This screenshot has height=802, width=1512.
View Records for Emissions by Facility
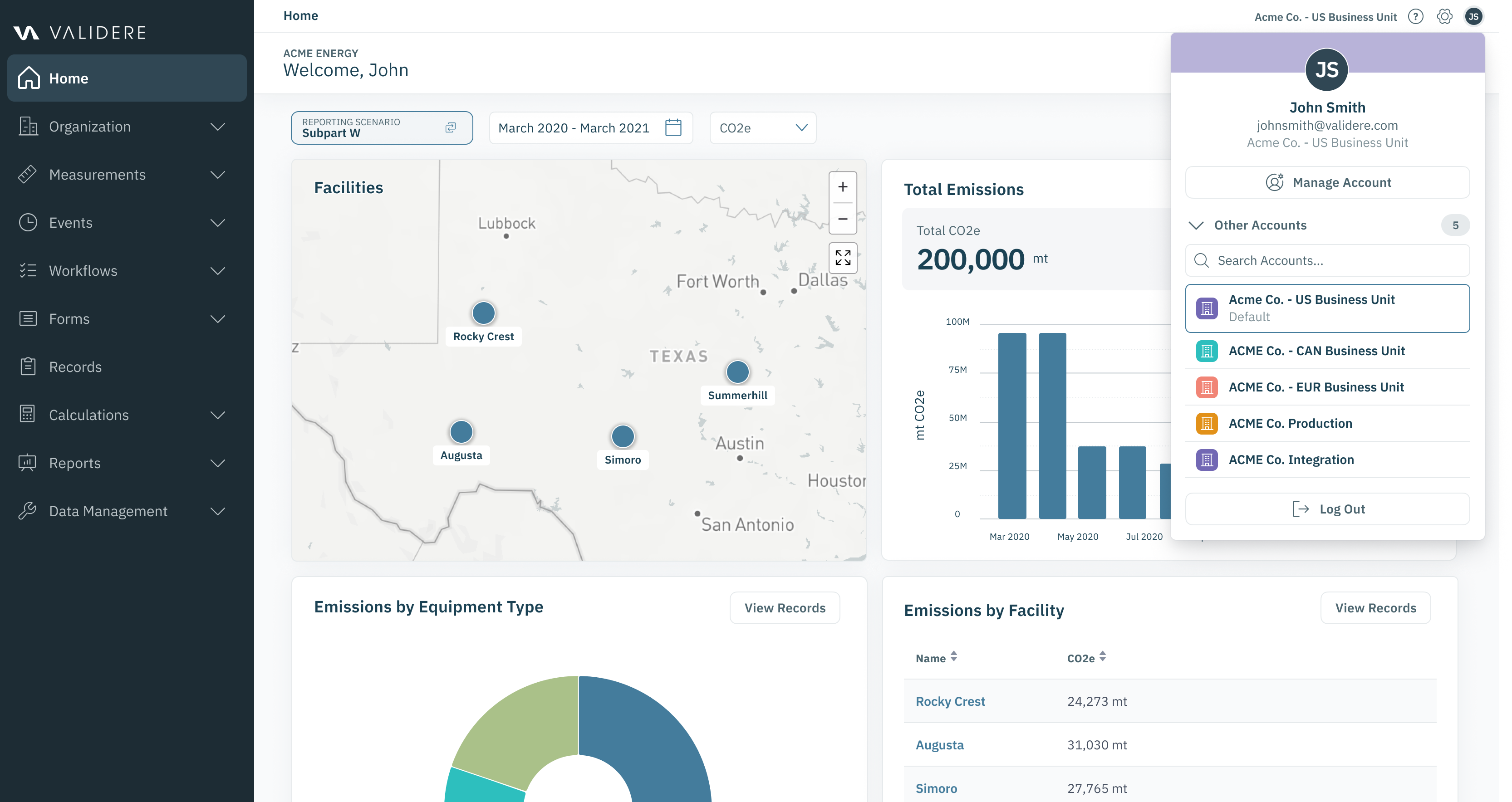click(1375, 608)
